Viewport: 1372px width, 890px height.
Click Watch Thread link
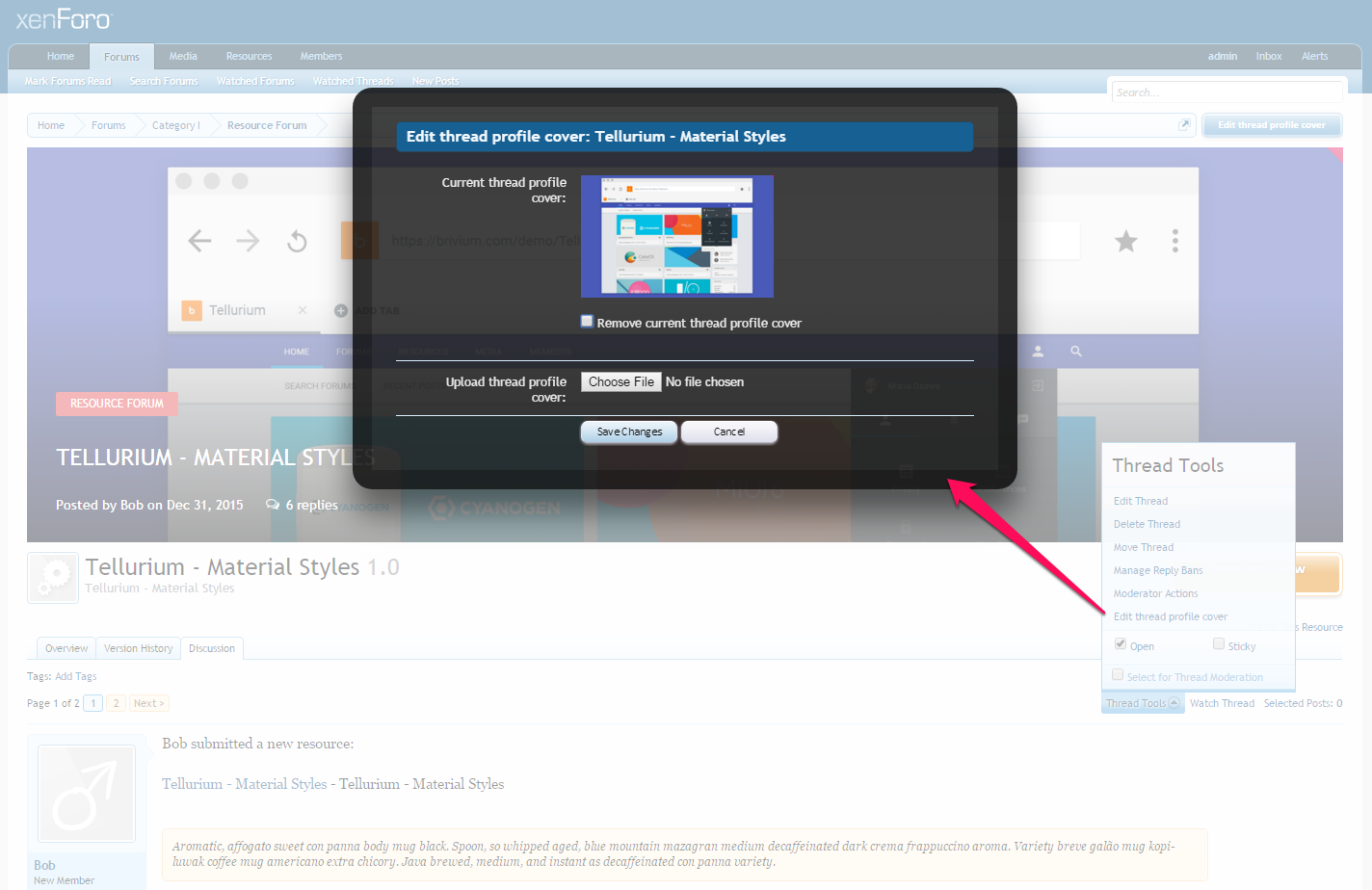[x=1222, y=703]
